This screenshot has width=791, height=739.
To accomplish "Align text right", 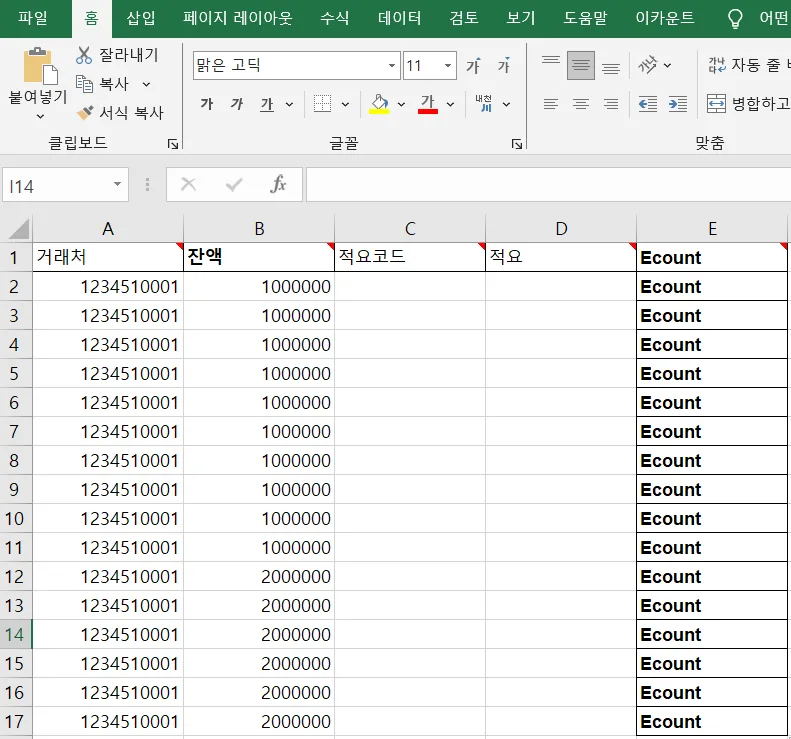I will (611, 104).
